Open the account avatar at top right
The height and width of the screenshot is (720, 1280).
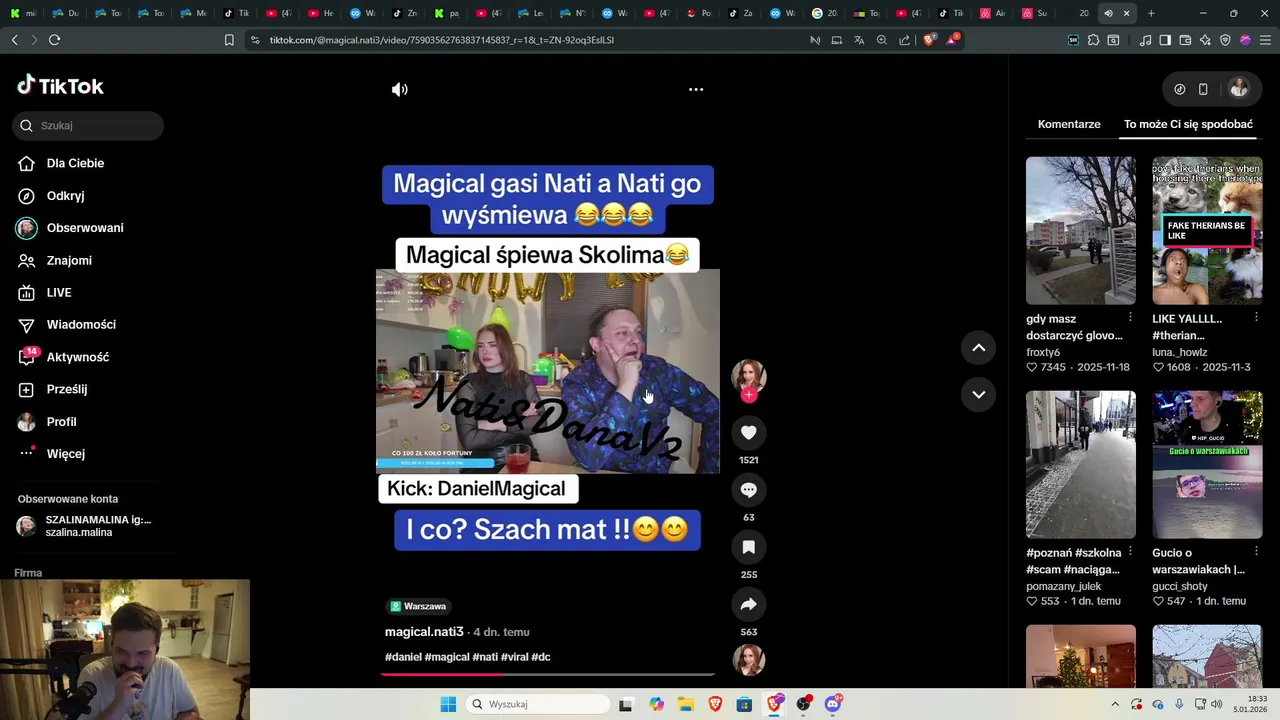[x=1239, y=89]
